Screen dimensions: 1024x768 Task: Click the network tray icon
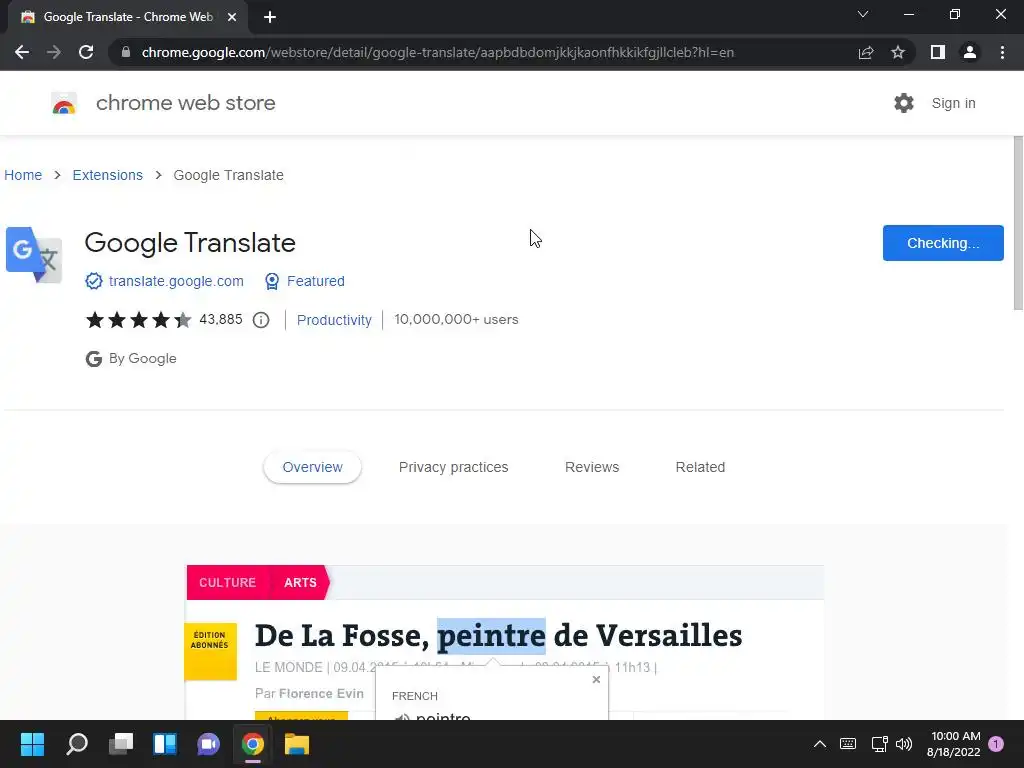pyautogui.click(x=879, y=744)
